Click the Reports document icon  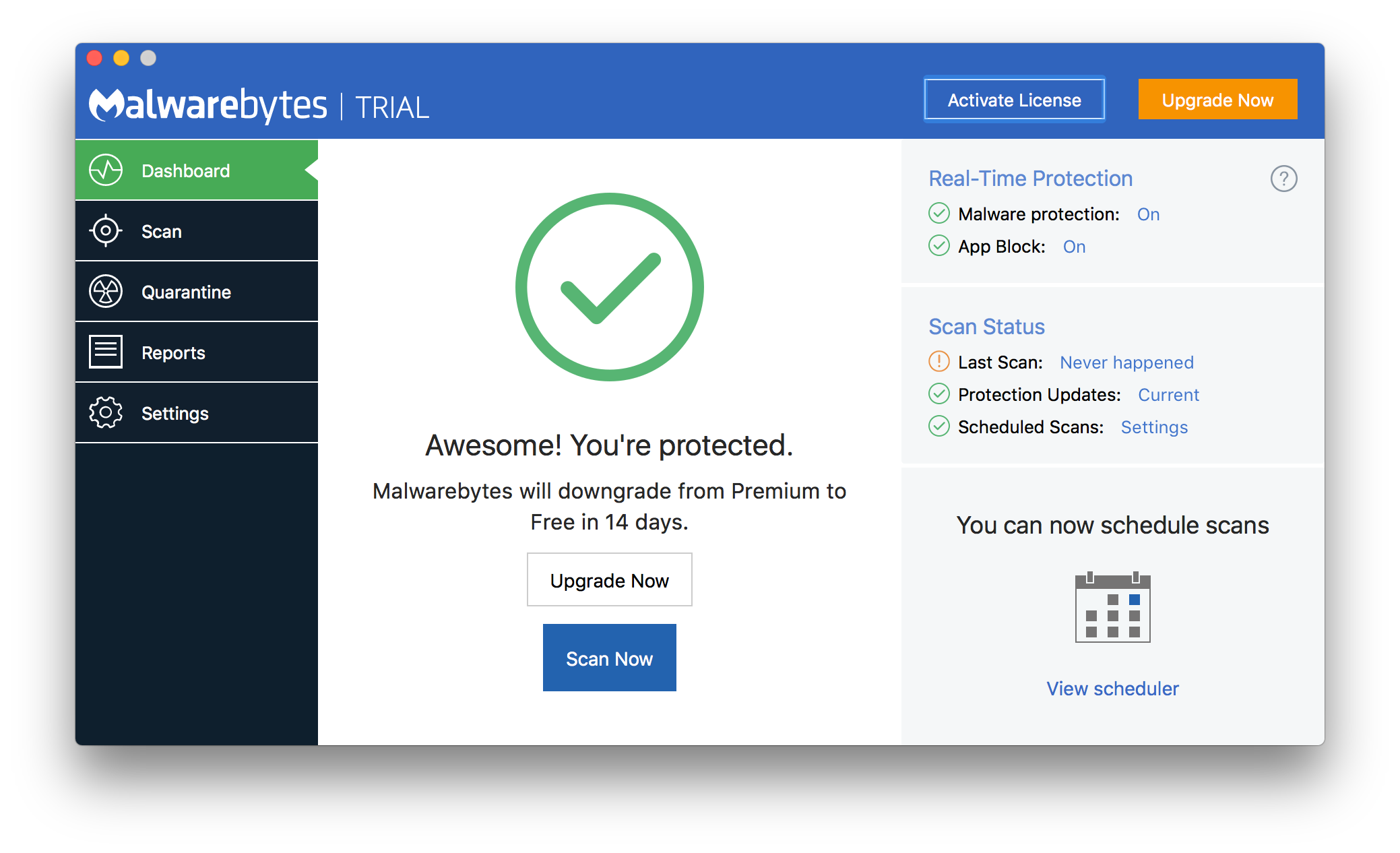(x=106, y=352)
